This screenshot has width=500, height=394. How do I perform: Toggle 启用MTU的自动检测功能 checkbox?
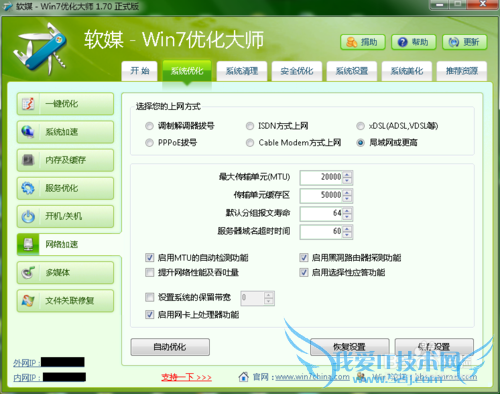[x=149, y=257]
